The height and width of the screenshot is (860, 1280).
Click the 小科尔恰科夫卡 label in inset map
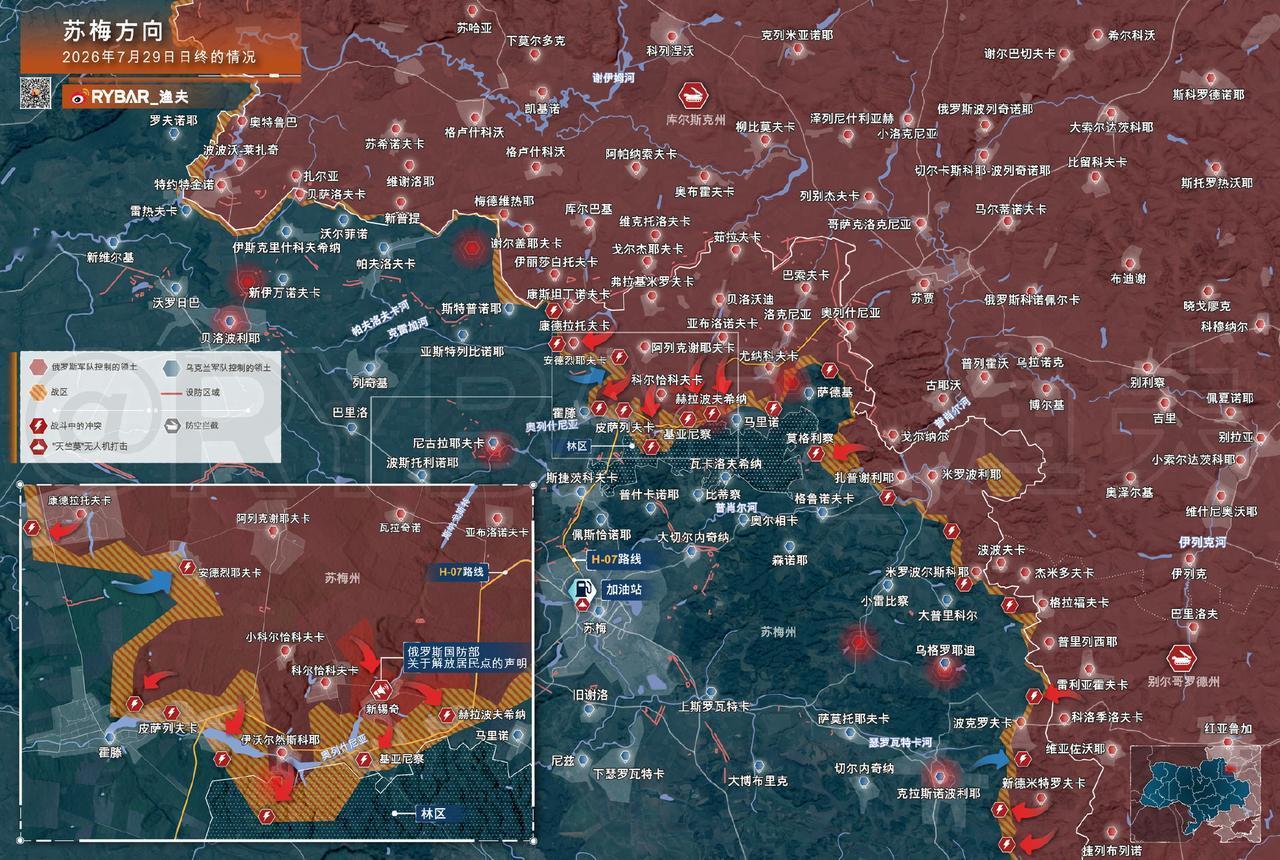[x=285, y=636]
